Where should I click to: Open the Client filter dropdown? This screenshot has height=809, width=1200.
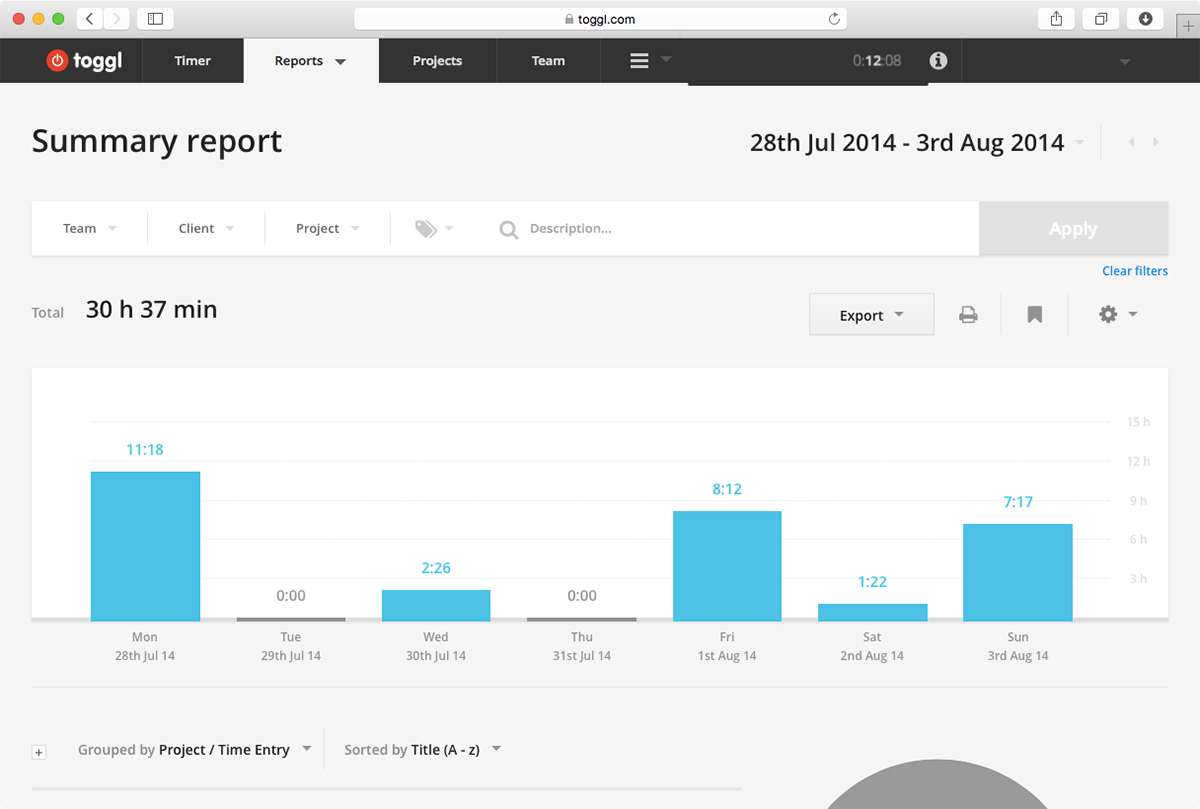click(x=206, y=229)
